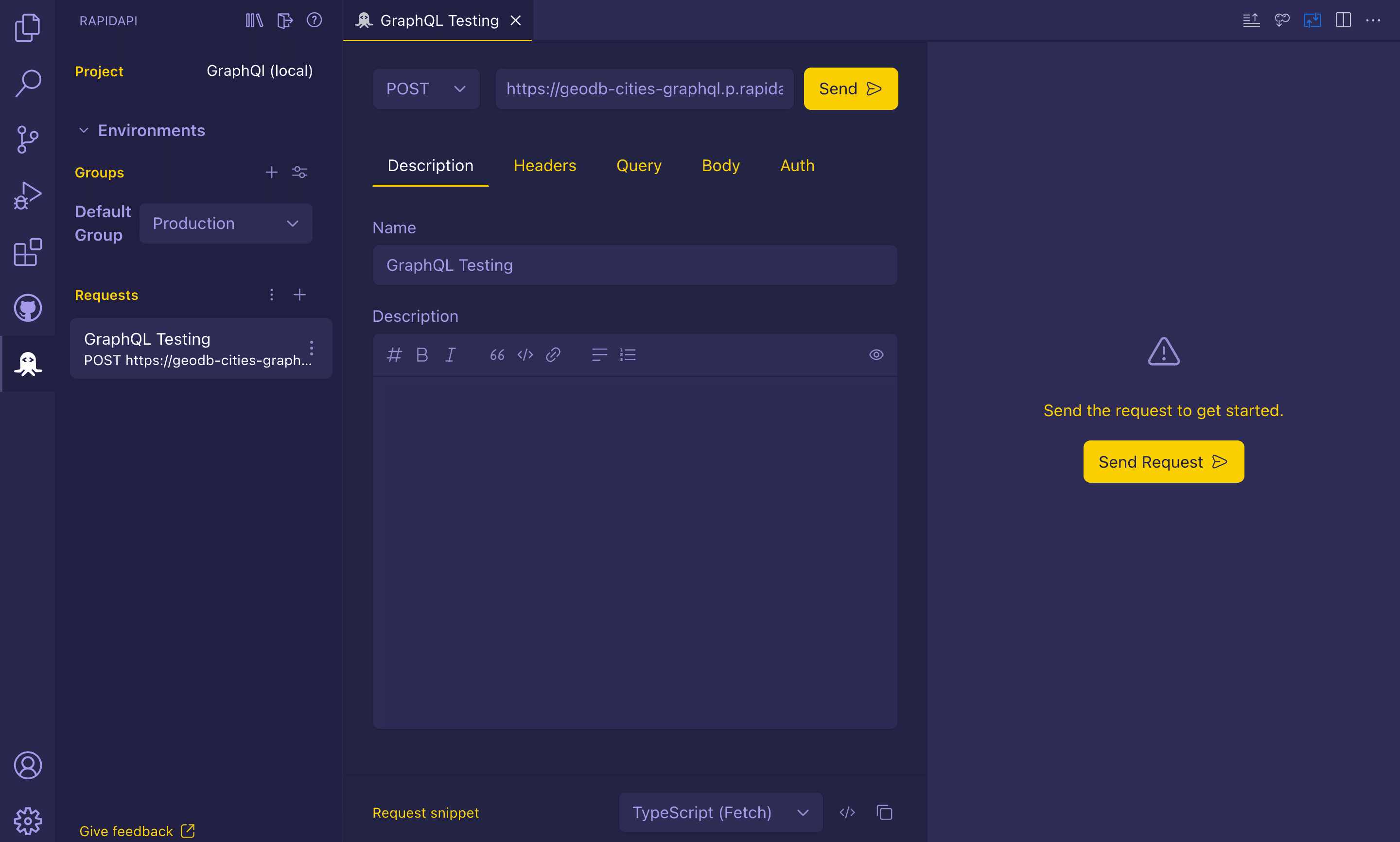Screen dimensions: 1400x842
Task: Close the GraphQL Testing tab
Action: pos(516,20)
